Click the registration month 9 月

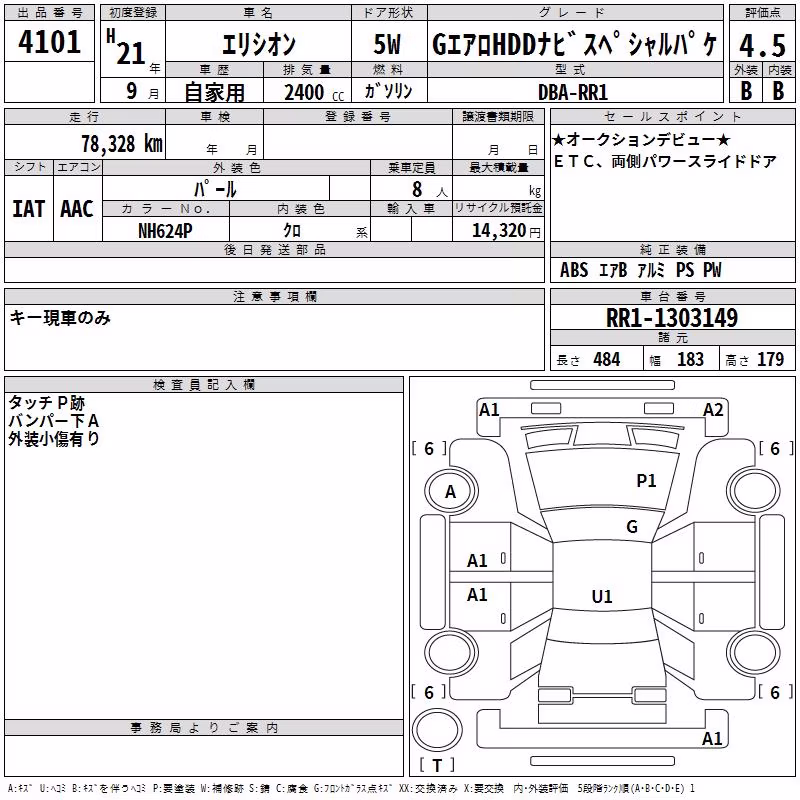coord(142,92)
